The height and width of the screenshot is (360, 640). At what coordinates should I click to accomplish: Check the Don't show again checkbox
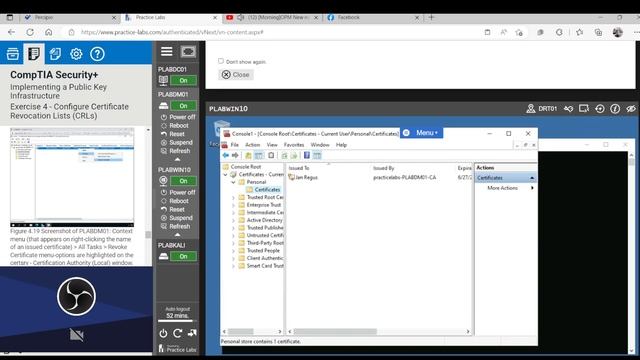point(221,61)
